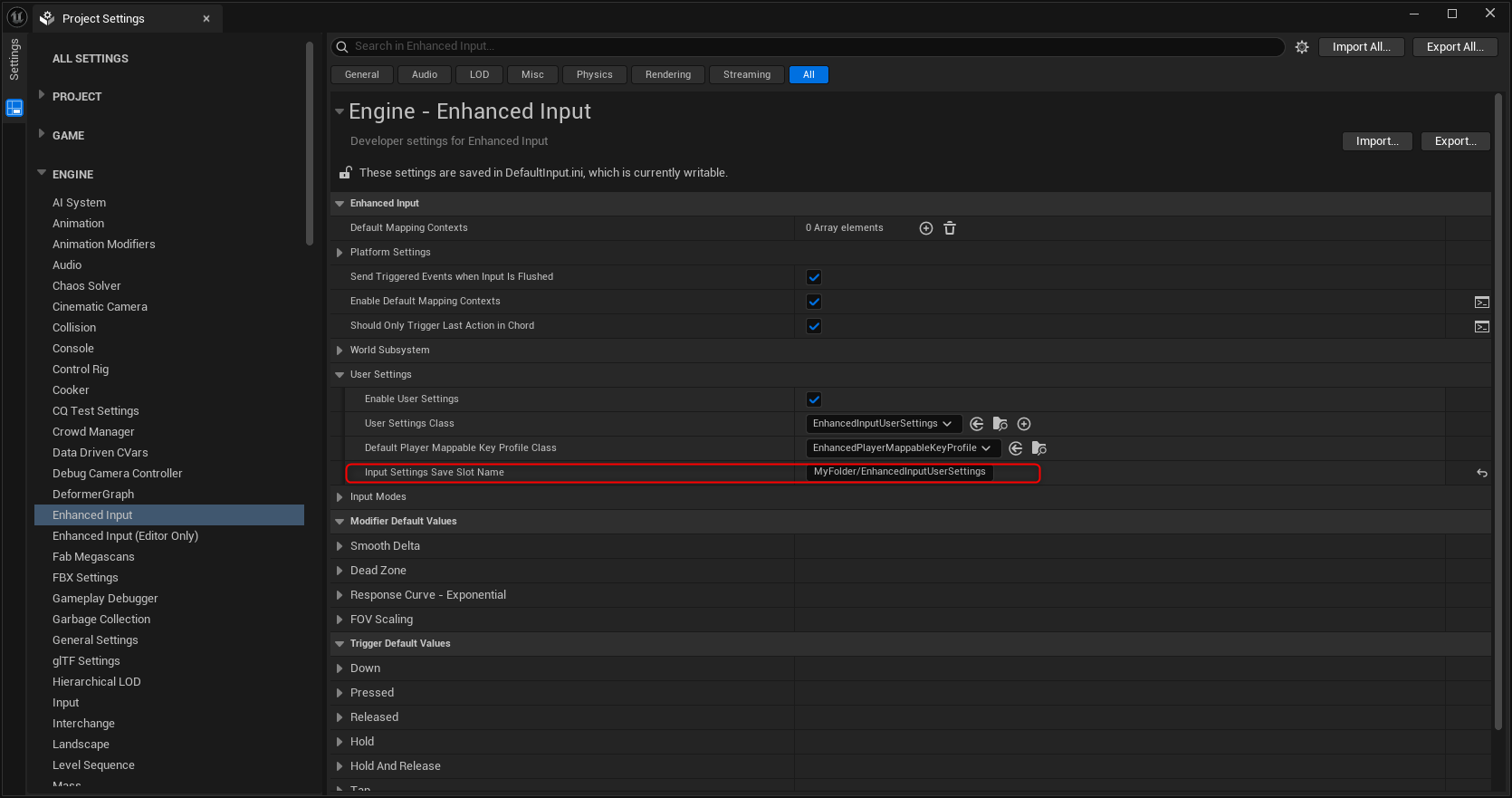Toggle Should Only Trigger Last Action in Chord
This screenshot has width=1512, height=798.
point(814,326)
